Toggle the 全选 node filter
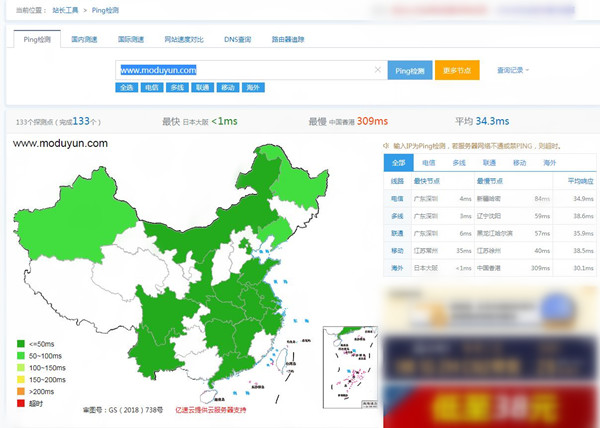This screenshot has width=600, height=428. [127, 88]
